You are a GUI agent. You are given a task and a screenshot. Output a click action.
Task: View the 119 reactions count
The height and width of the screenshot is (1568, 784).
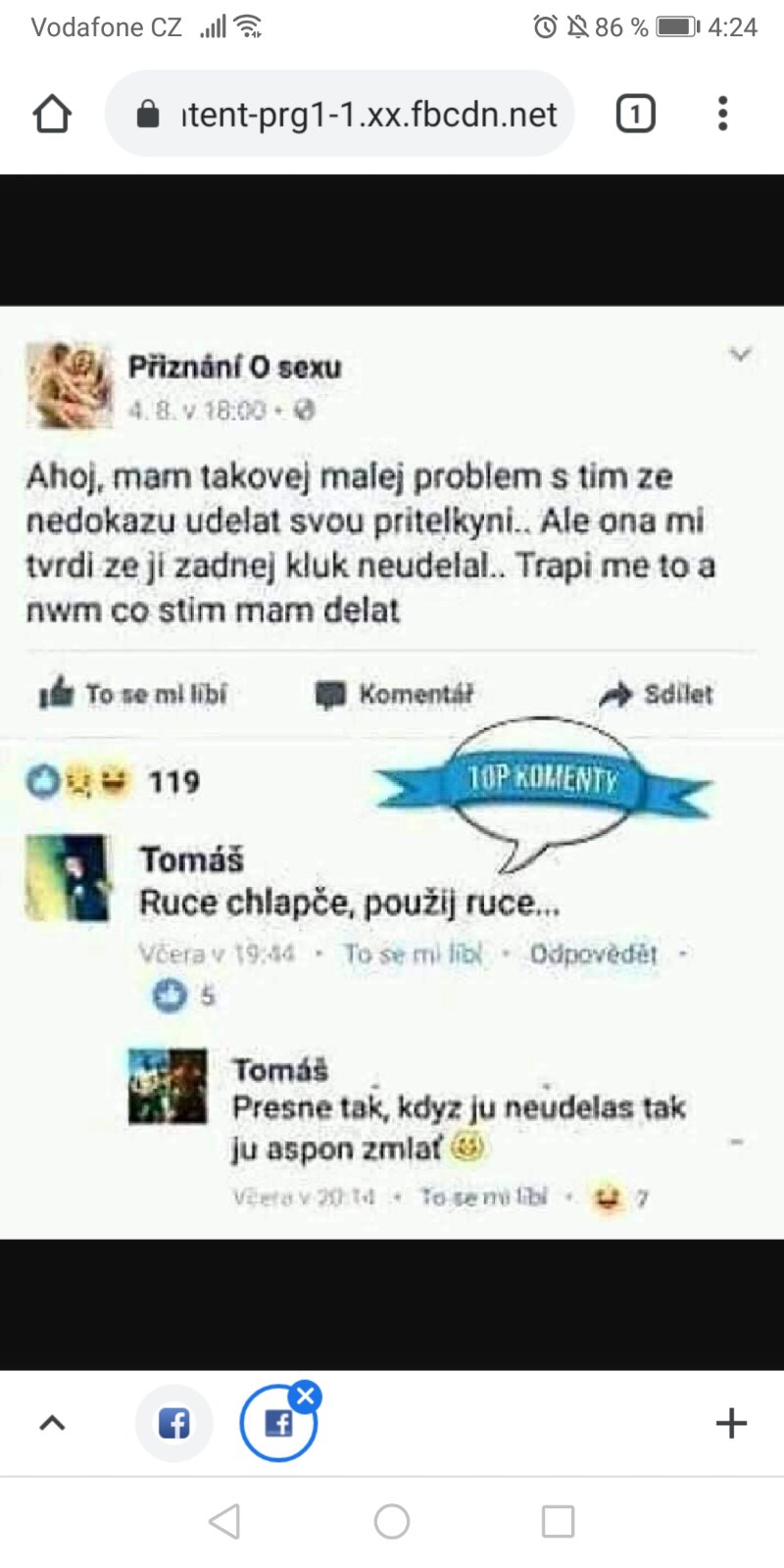pyautogui.click(x=173, y=782)
